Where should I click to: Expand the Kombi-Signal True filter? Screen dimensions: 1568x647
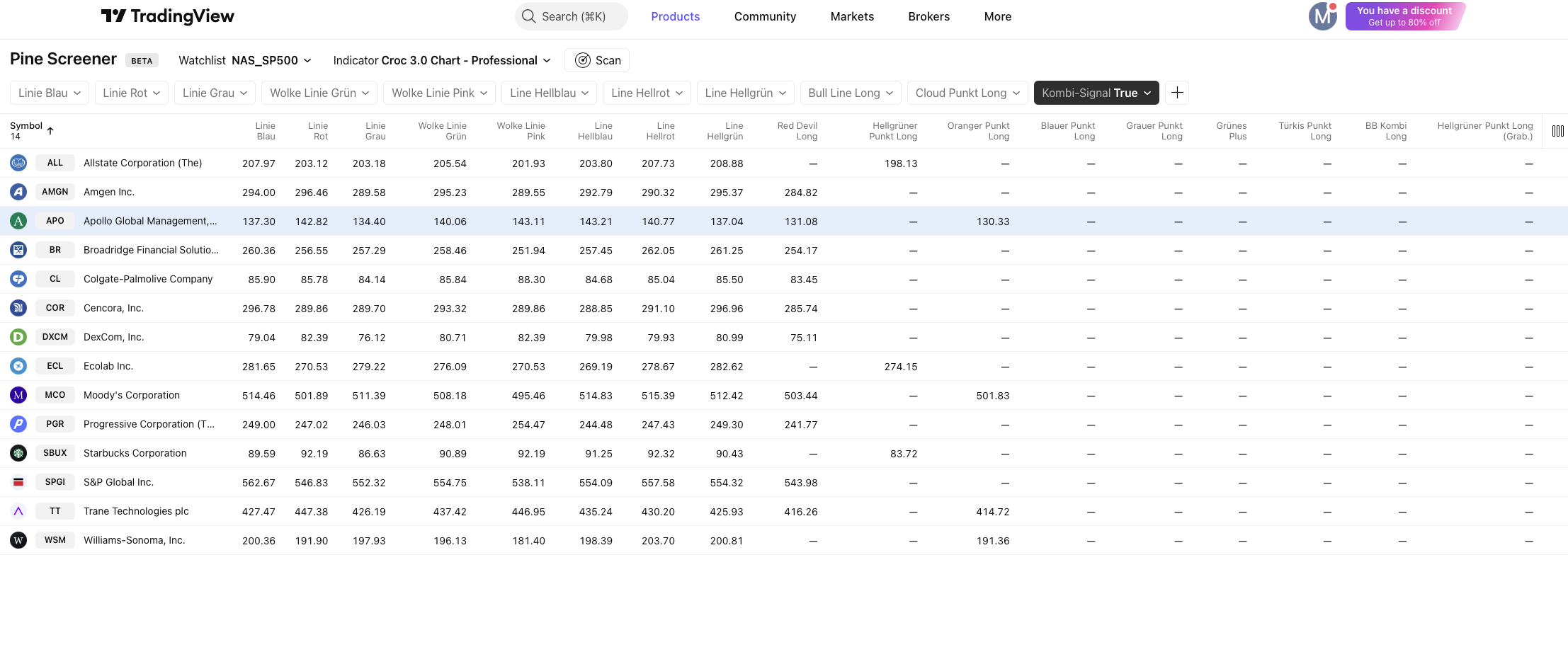pyautogui.click(x=1096, y=93)
